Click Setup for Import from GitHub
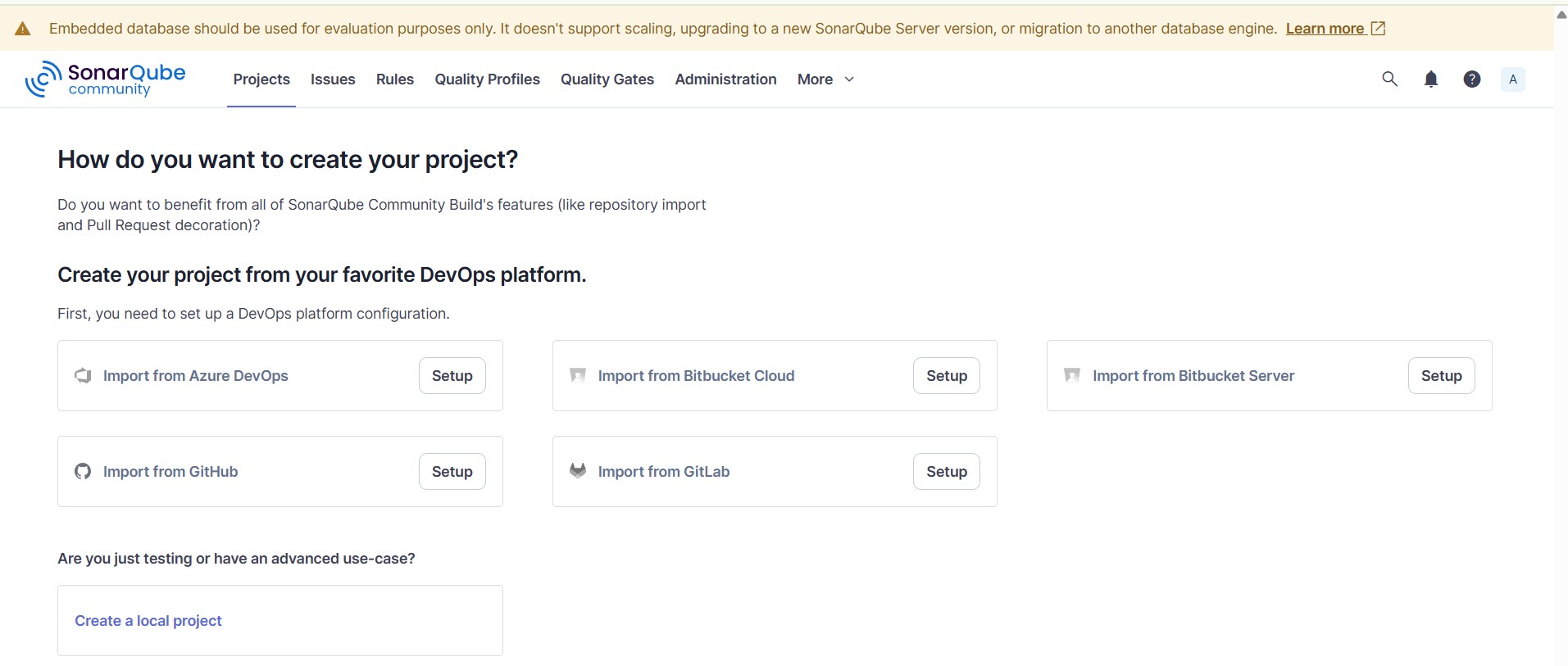Image resolution: width=1568 pixels, height=666 pixels. coord(452,471)
